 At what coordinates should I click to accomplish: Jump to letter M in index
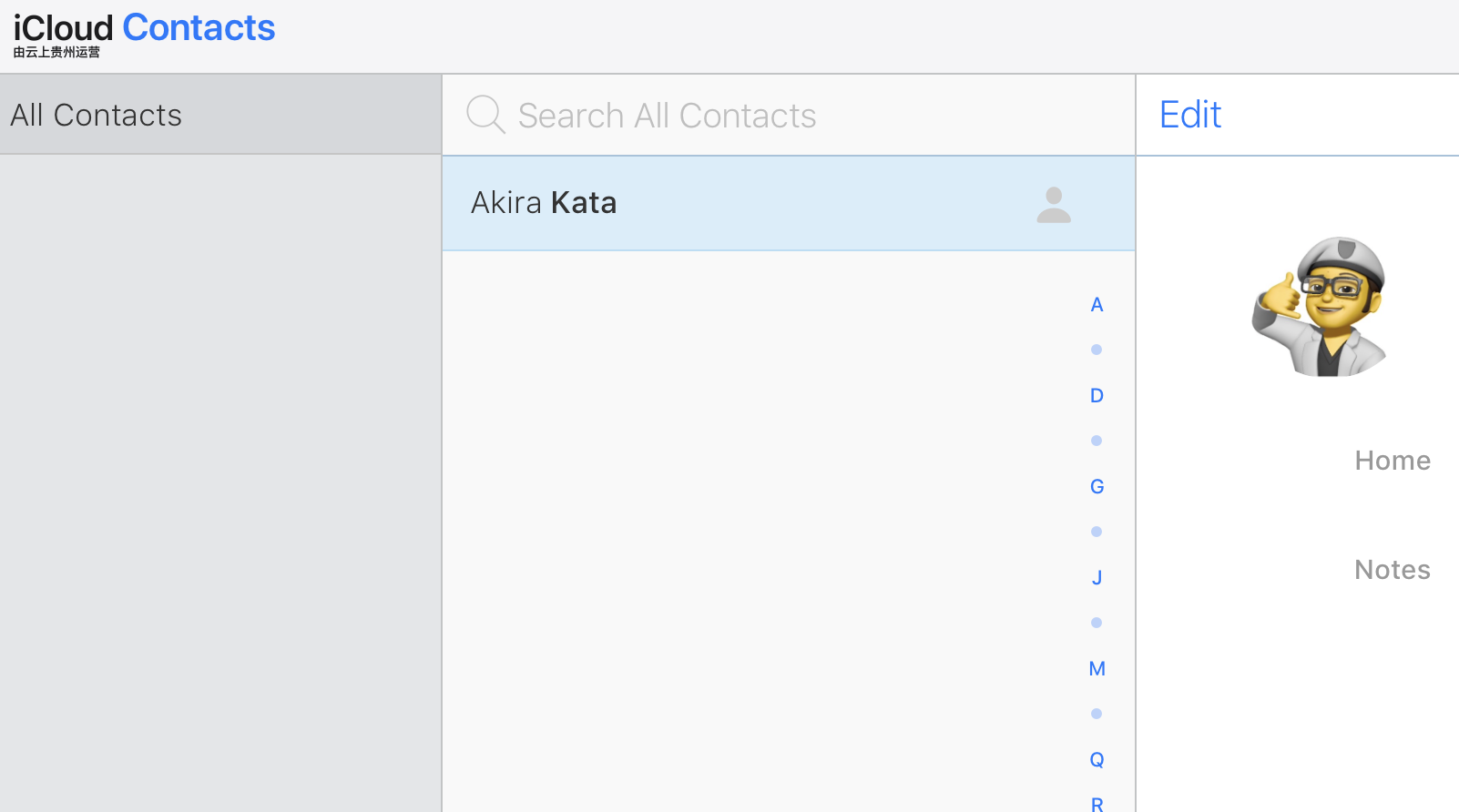(x=1097, y=669)
